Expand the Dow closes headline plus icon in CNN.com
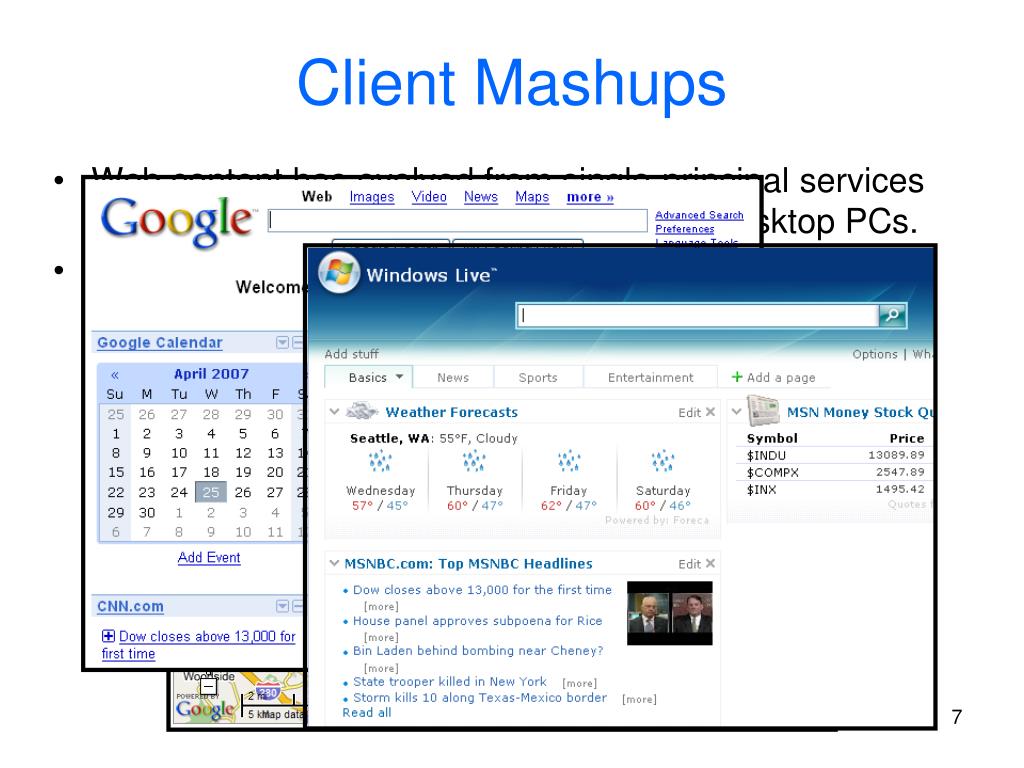Image resolution: width=1024 pixels, height=768 pixels. [108, 636]
